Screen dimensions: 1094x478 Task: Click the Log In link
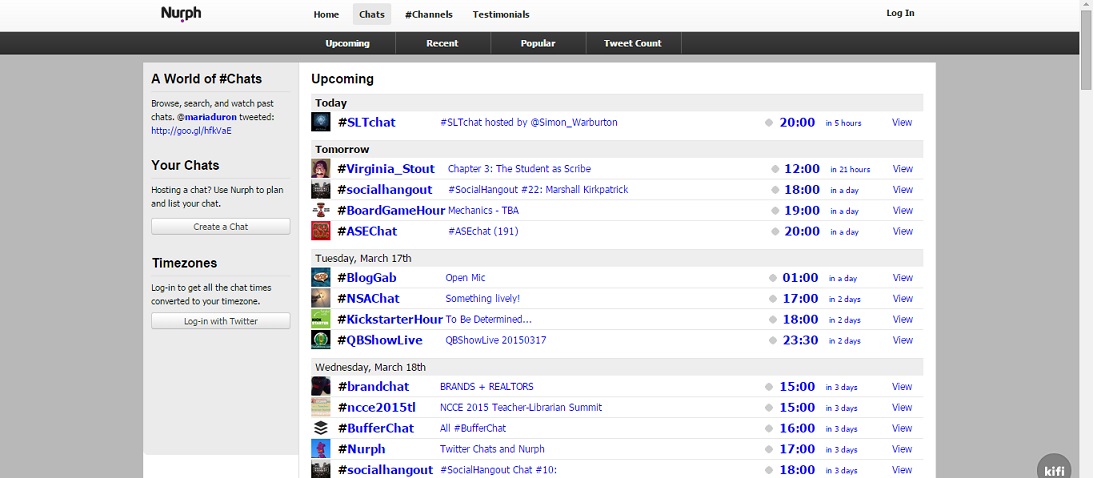point(900,13)
